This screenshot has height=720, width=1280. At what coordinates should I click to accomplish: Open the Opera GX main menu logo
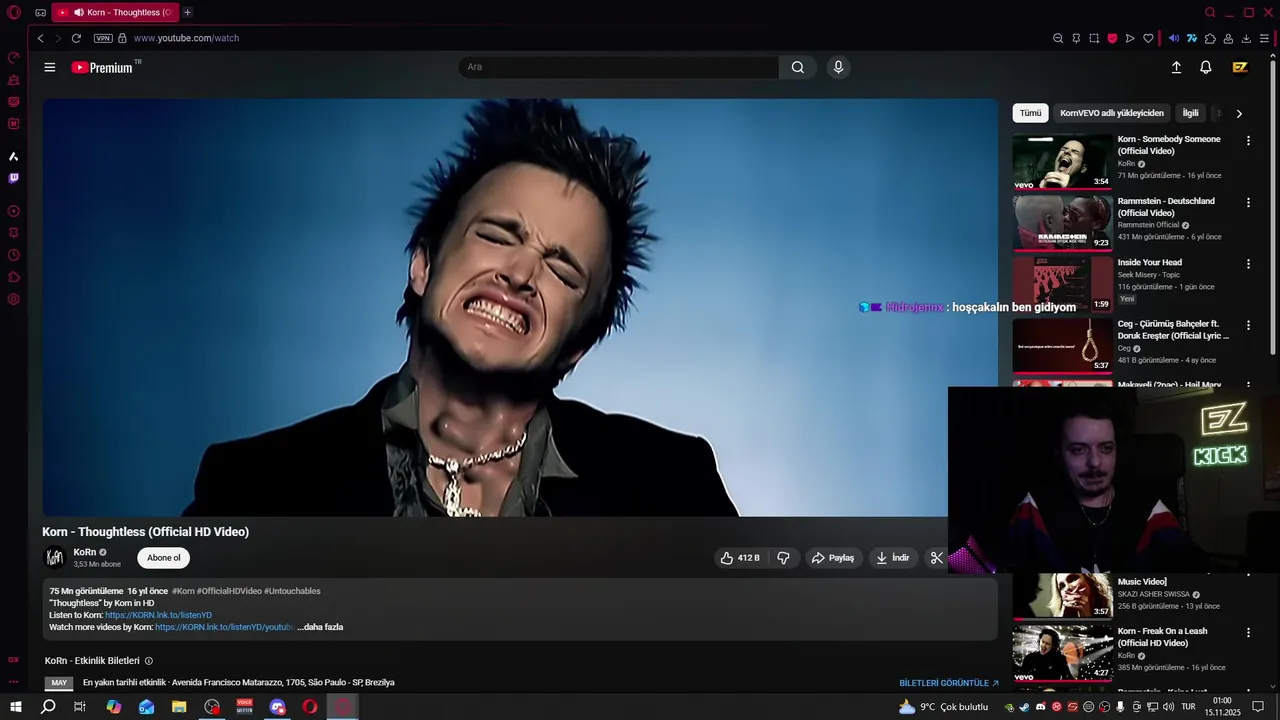click(x=14, y=13)
